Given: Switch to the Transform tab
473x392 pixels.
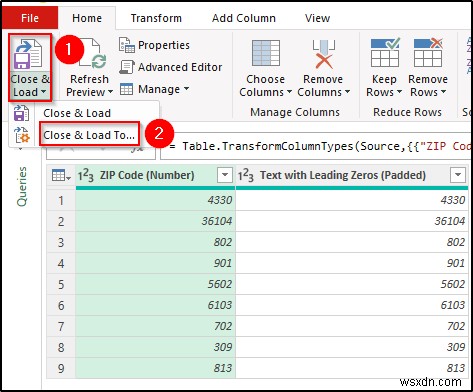Looking at the screenshot, I should pos(156,18).
